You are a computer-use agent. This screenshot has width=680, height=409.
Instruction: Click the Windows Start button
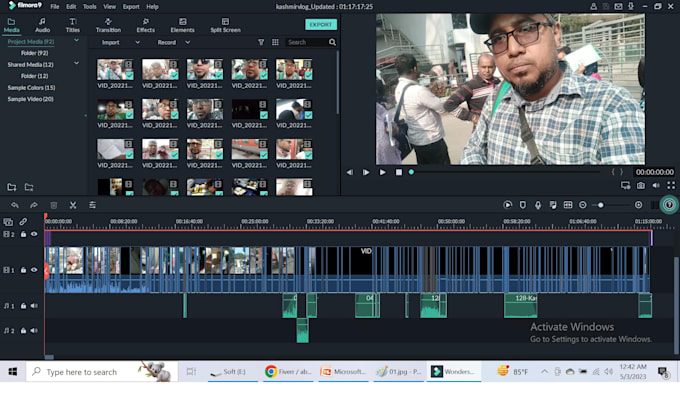(13, 372)
